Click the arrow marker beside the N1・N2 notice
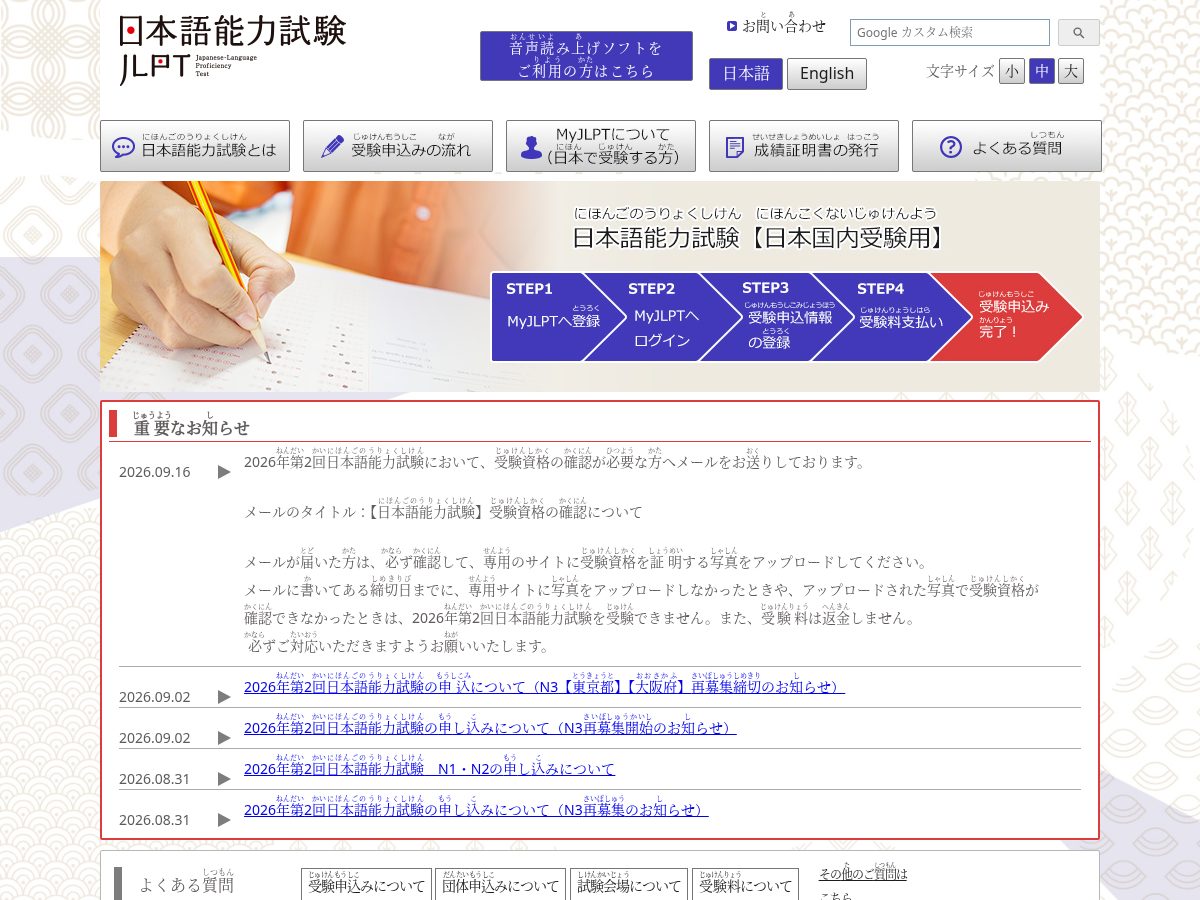The height and width of the screenshot is (900, 1200). click(x=224, y=779)
